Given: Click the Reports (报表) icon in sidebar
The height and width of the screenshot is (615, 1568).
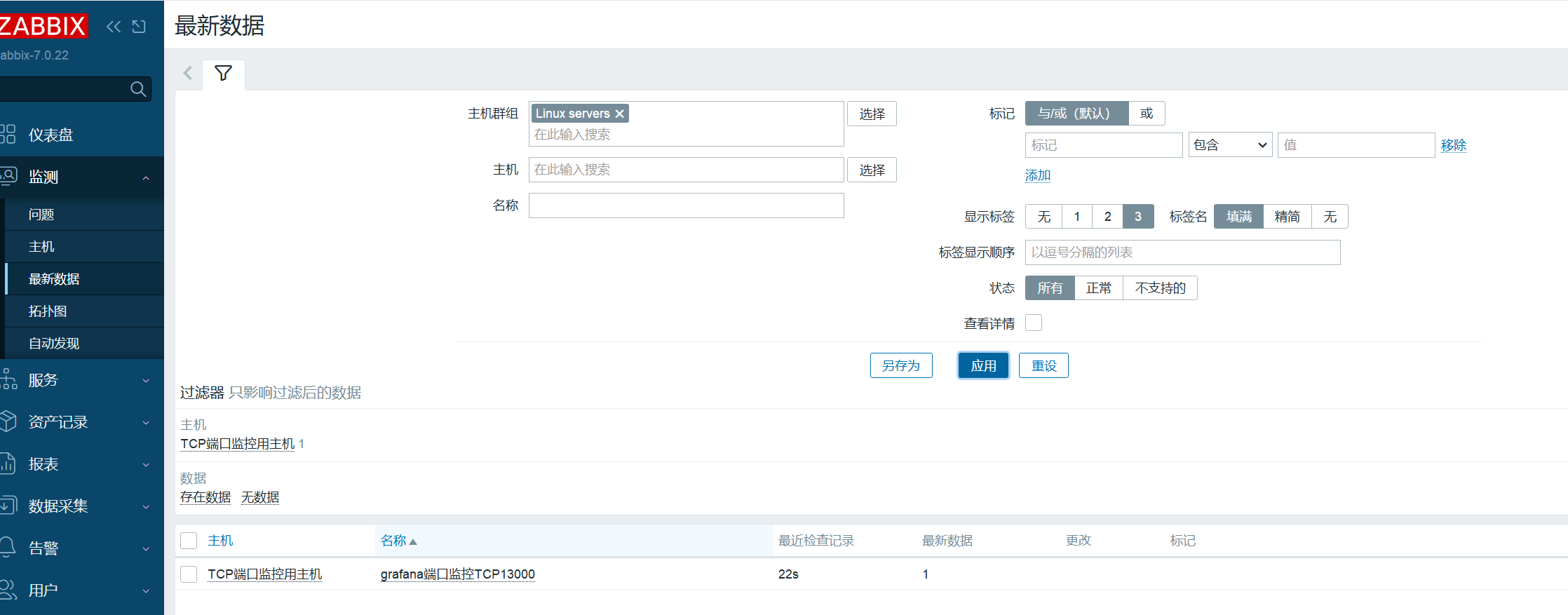Looking at the screenshot, I should [x=8, y=464].
